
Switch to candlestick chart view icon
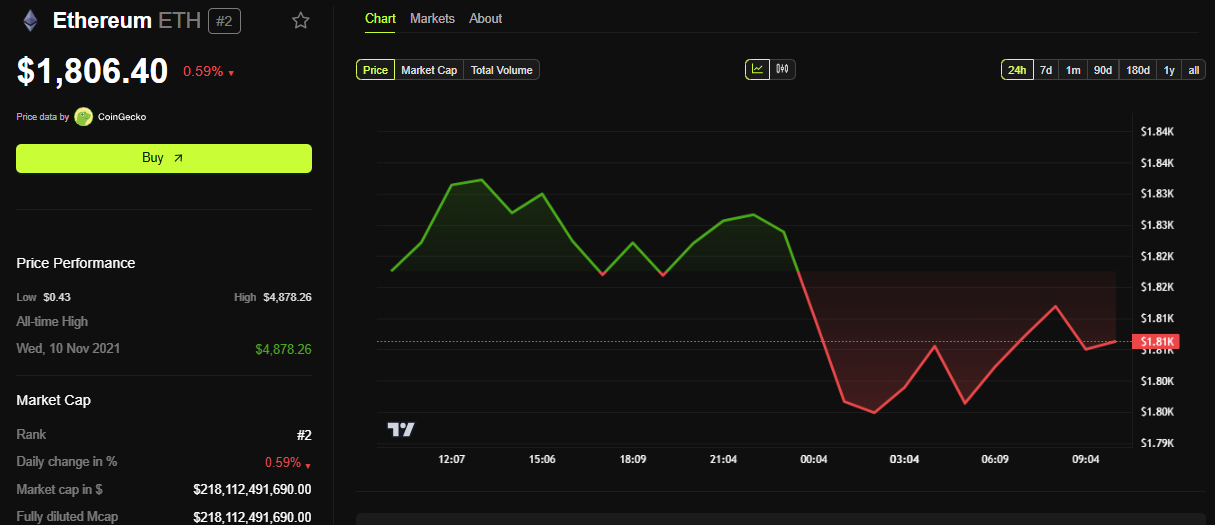tap(783, 69)
